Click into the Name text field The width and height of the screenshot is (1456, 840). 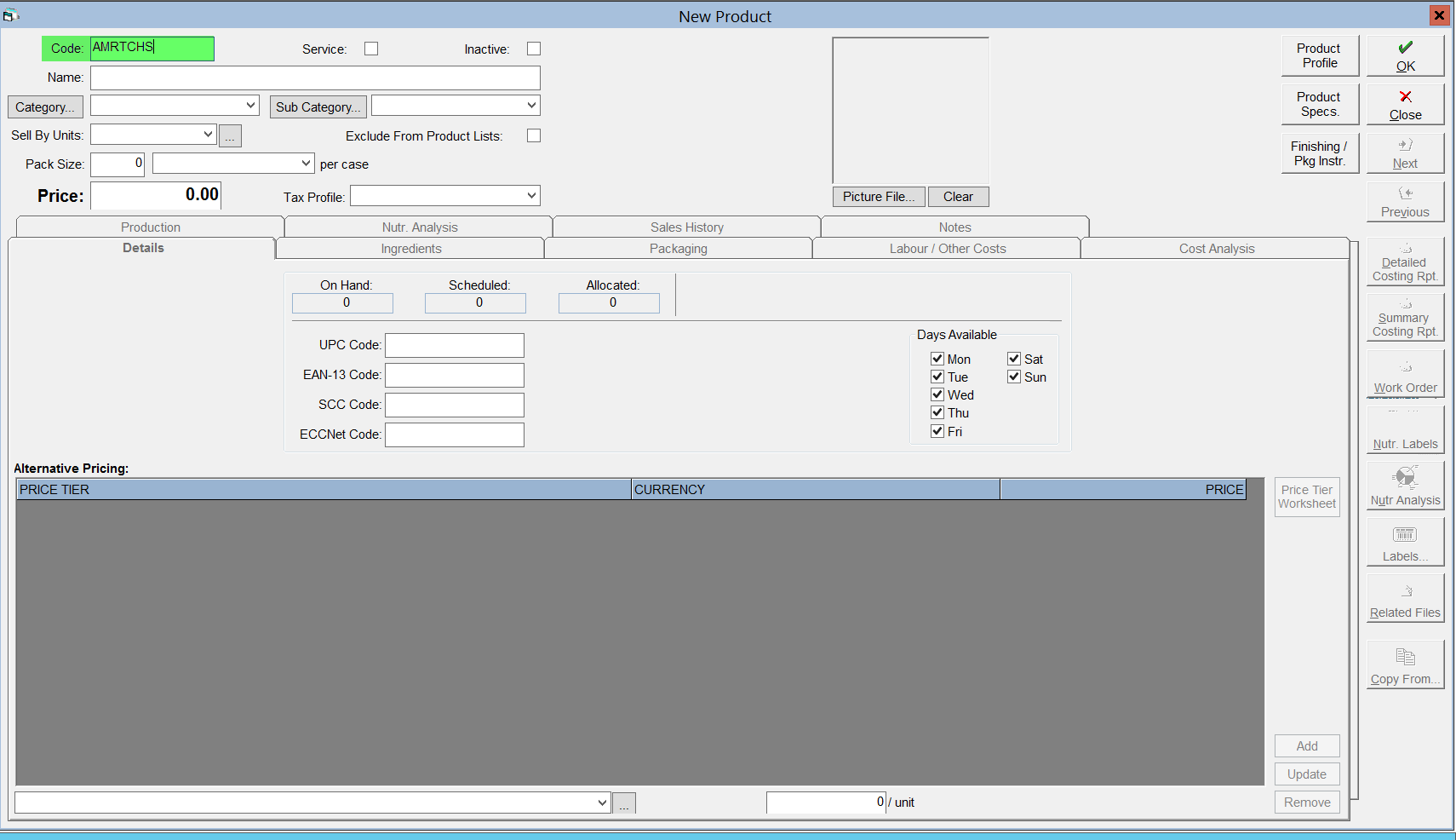point(315,78)
